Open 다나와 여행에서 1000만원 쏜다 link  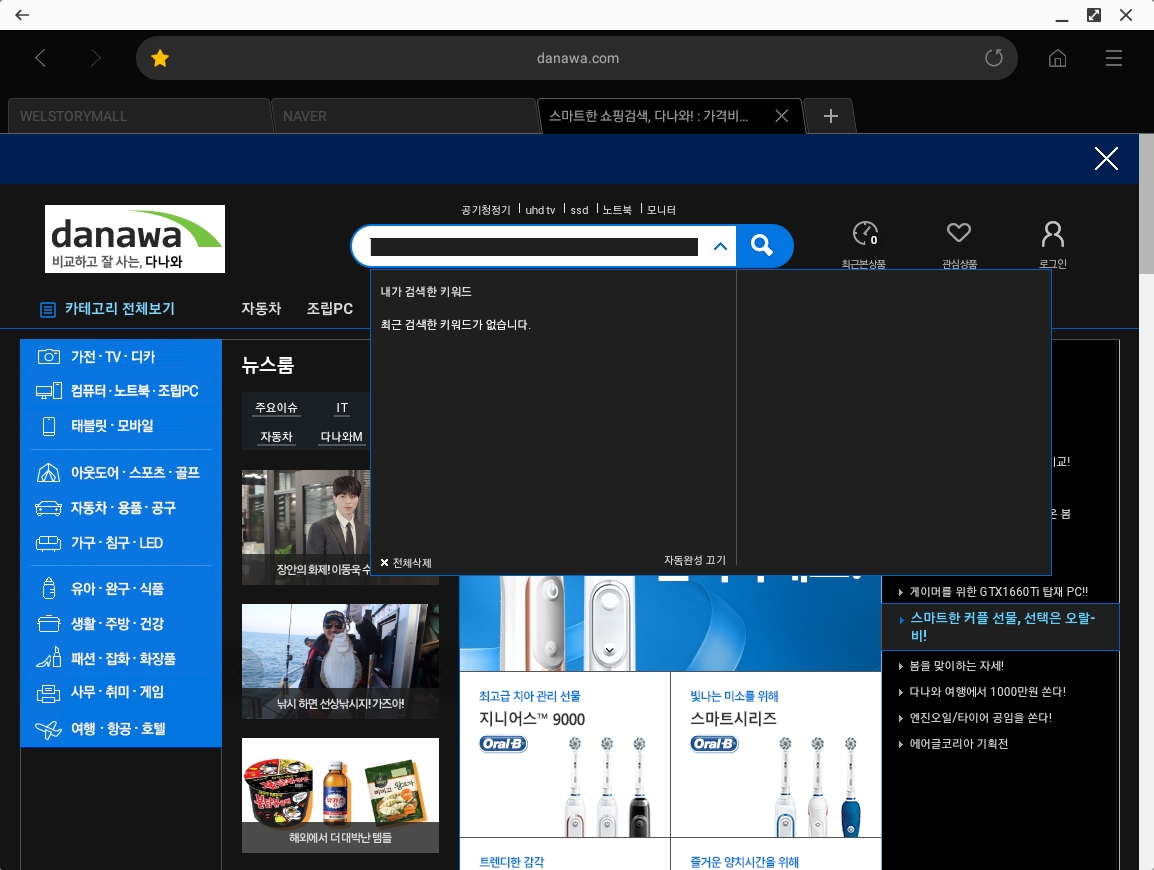pyautogui.click(x=987, y=692)
